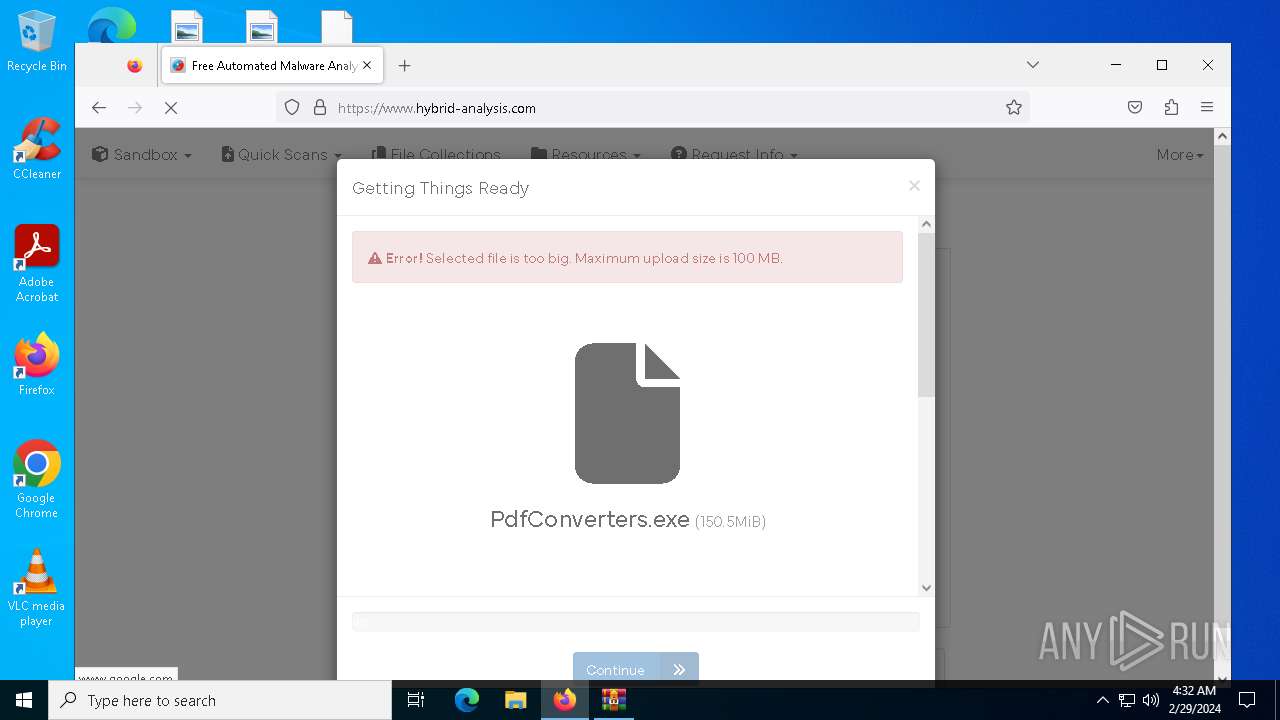
Task: Open the Windows Start menu
Action: point(24,700)
